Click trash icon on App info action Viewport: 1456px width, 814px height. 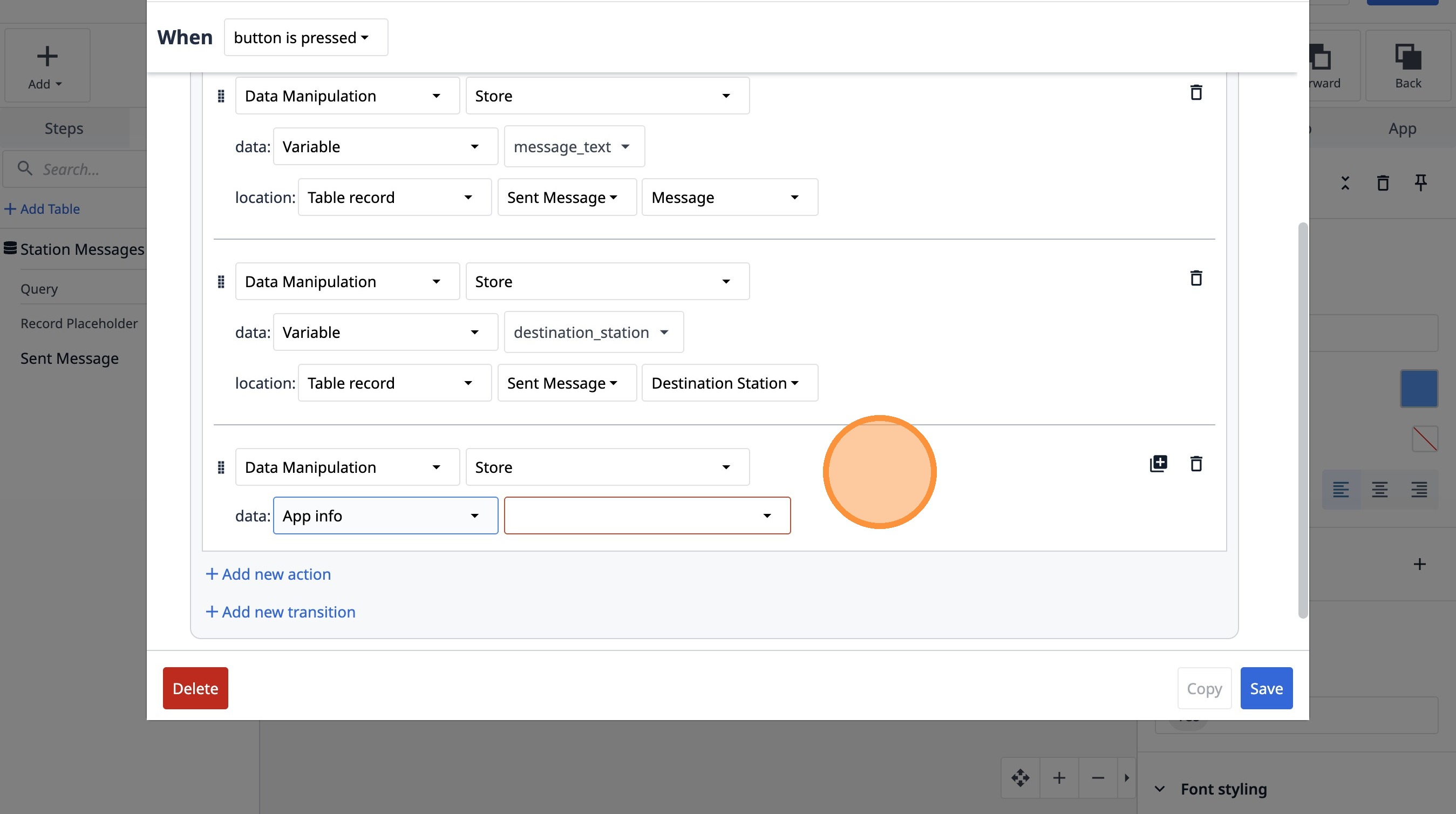pos(1196,464)
